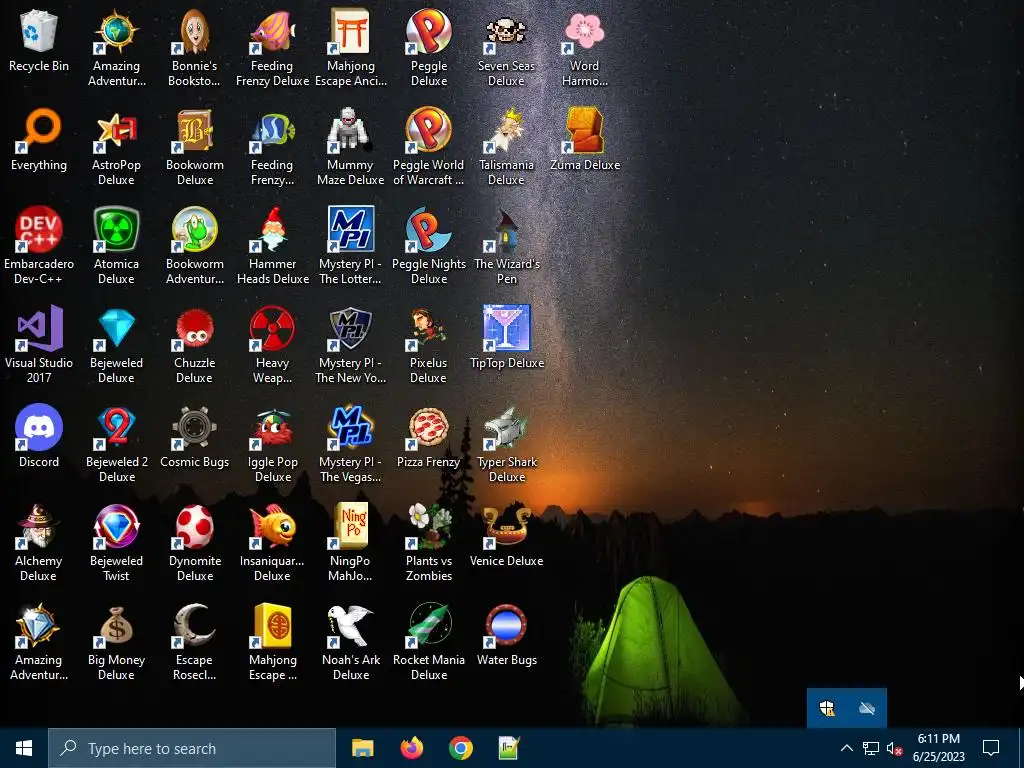Select the Atomica Deluxe icon

[x=116, y=229]
